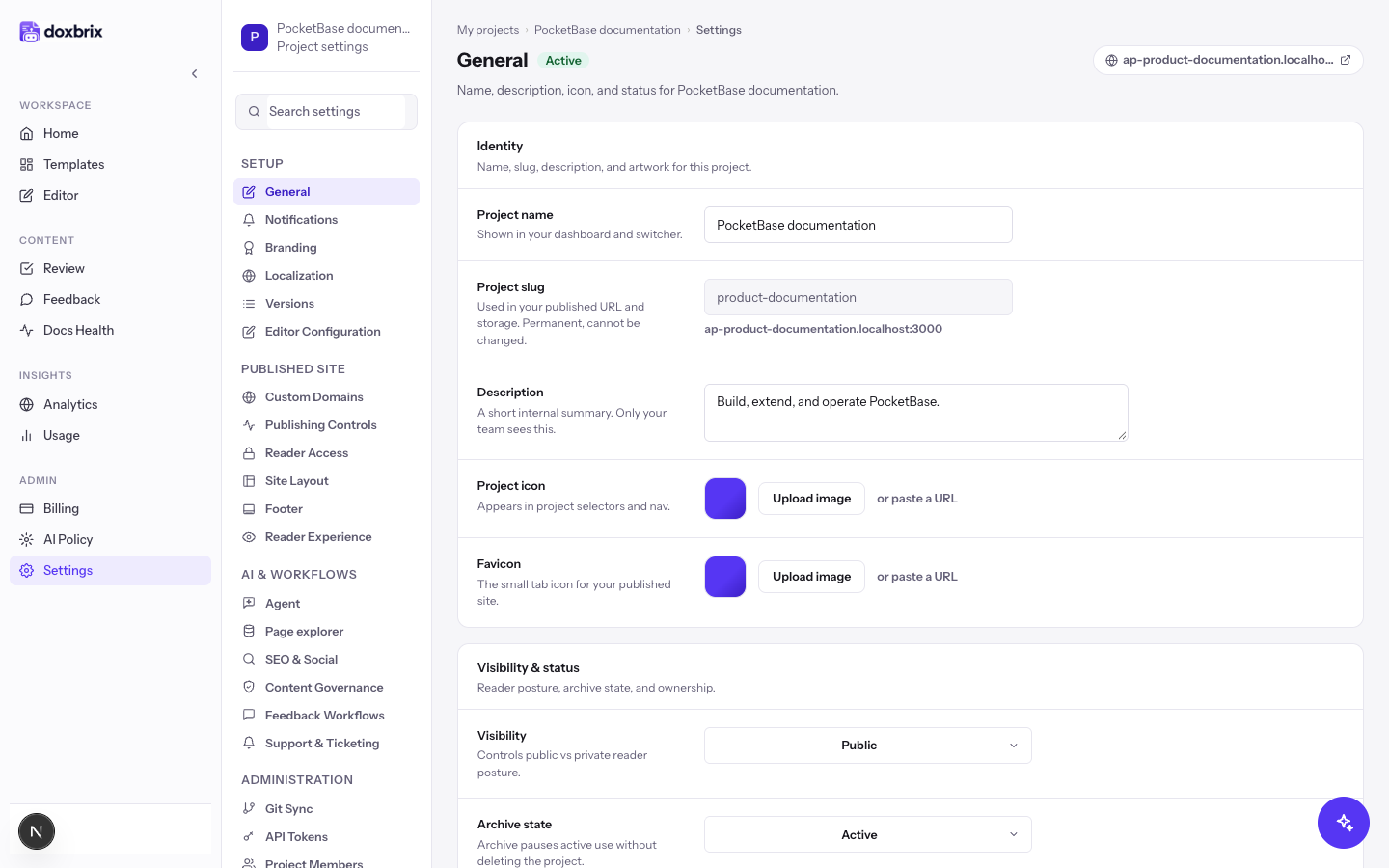Click the Templates grid icon
Screen dimensions: 1389x868
tap(27, 164)
